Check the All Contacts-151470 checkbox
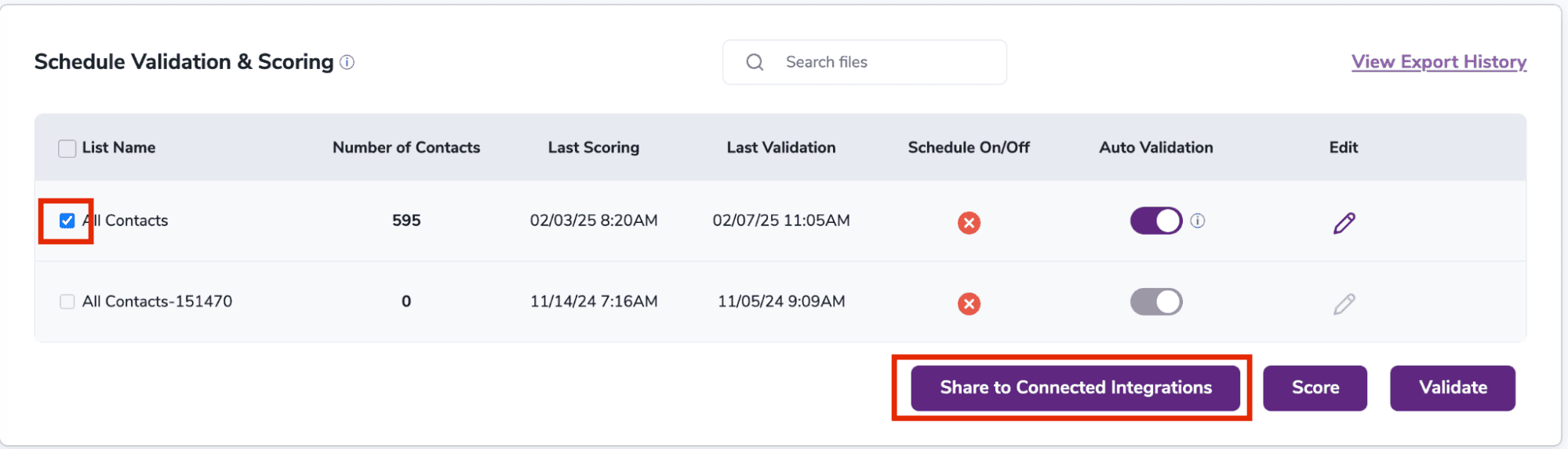 pyautogui.click(x=67, y=301)
